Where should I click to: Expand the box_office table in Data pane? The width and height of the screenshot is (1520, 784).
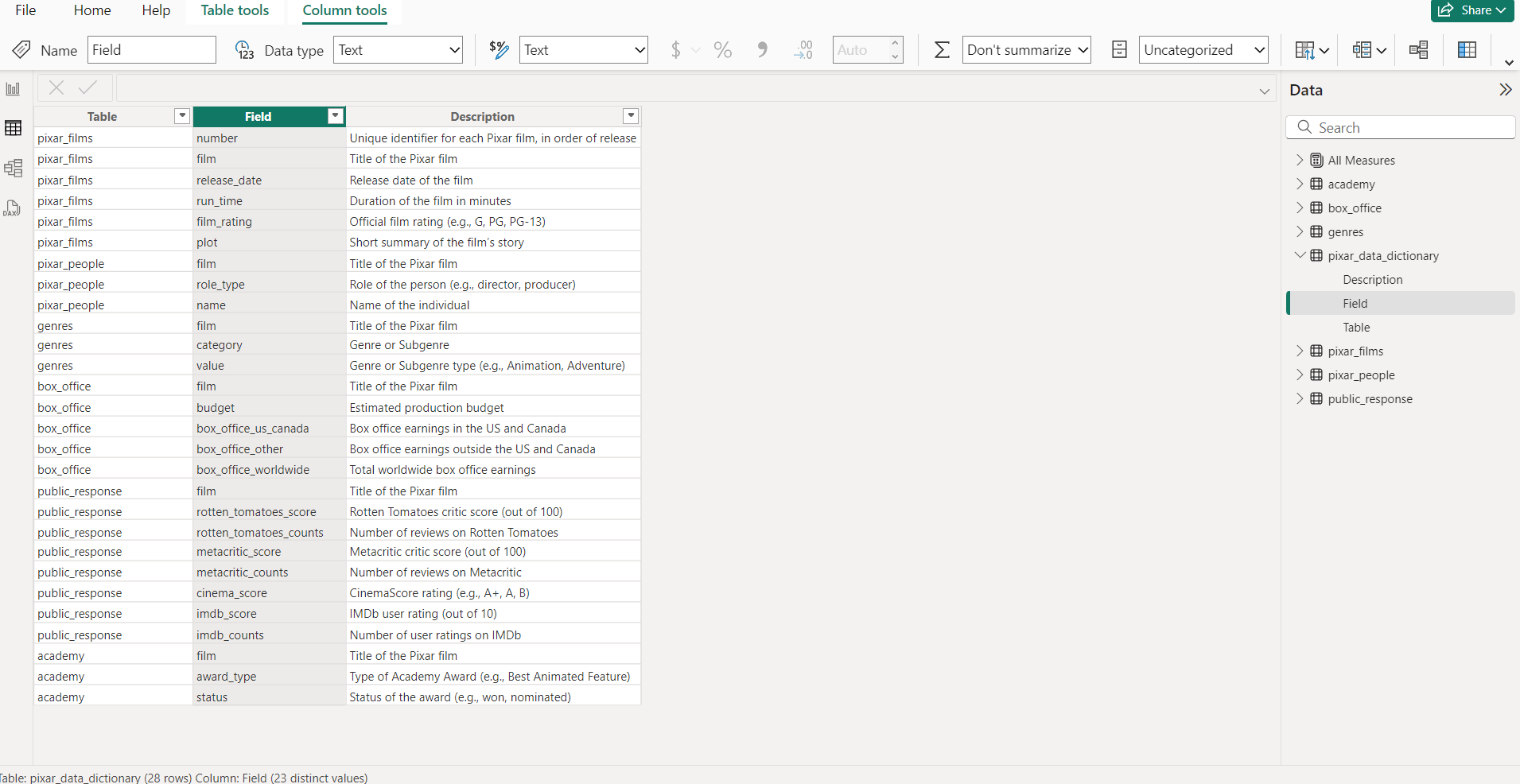(1300, 208)
